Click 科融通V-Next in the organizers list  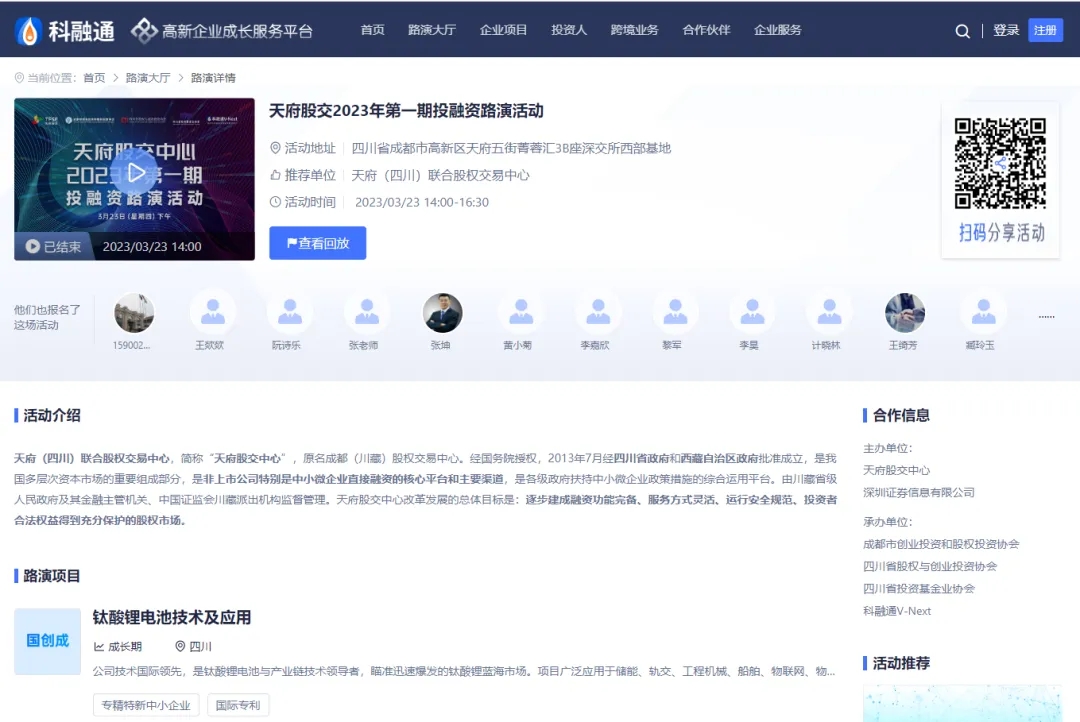pos(897,611)
